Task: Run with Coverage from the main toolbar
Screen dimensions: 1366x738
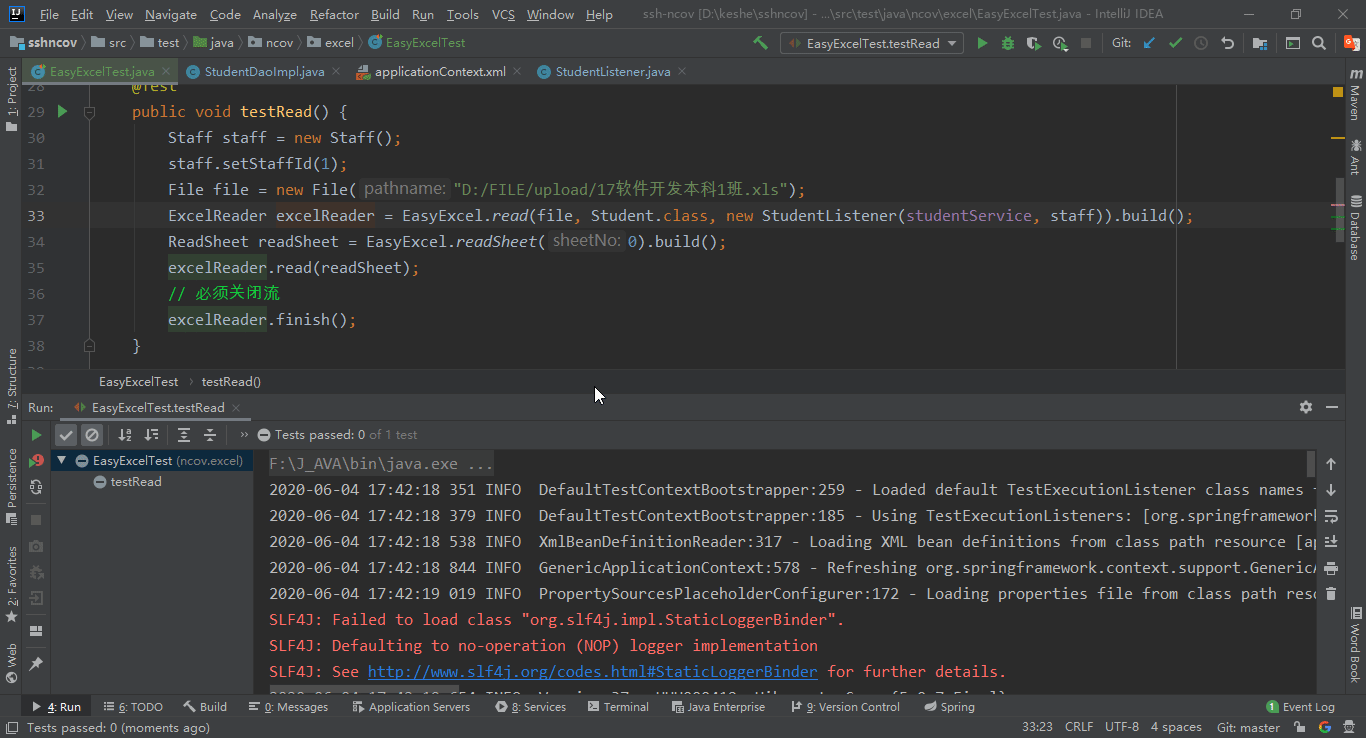Action: (x=1034, y=43)
